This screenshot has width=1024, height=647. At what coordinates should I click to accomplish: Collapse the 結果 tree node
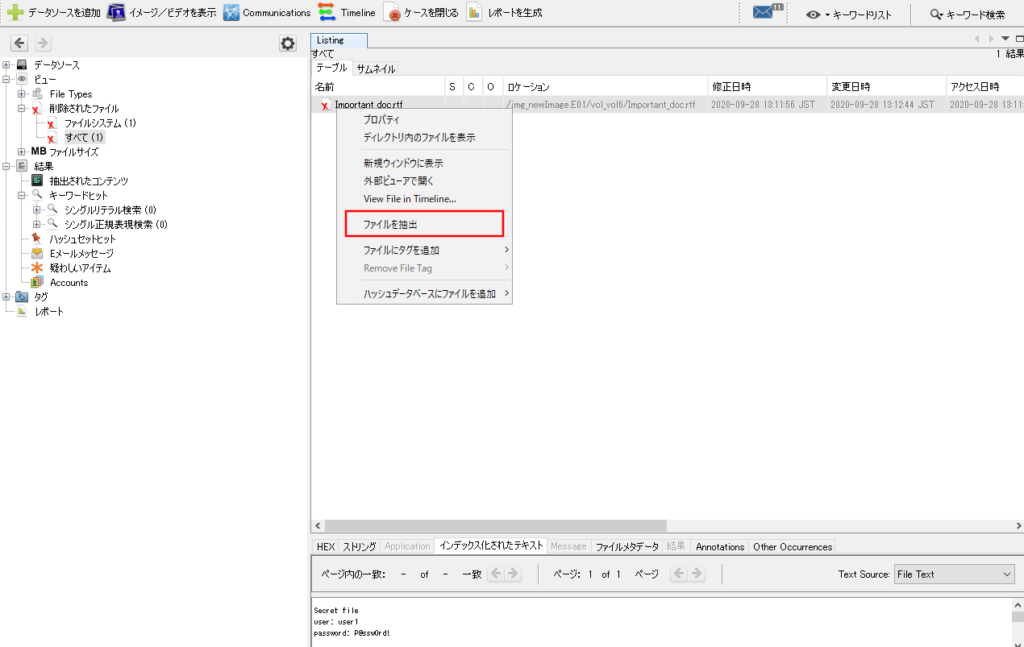pos(6,166)
